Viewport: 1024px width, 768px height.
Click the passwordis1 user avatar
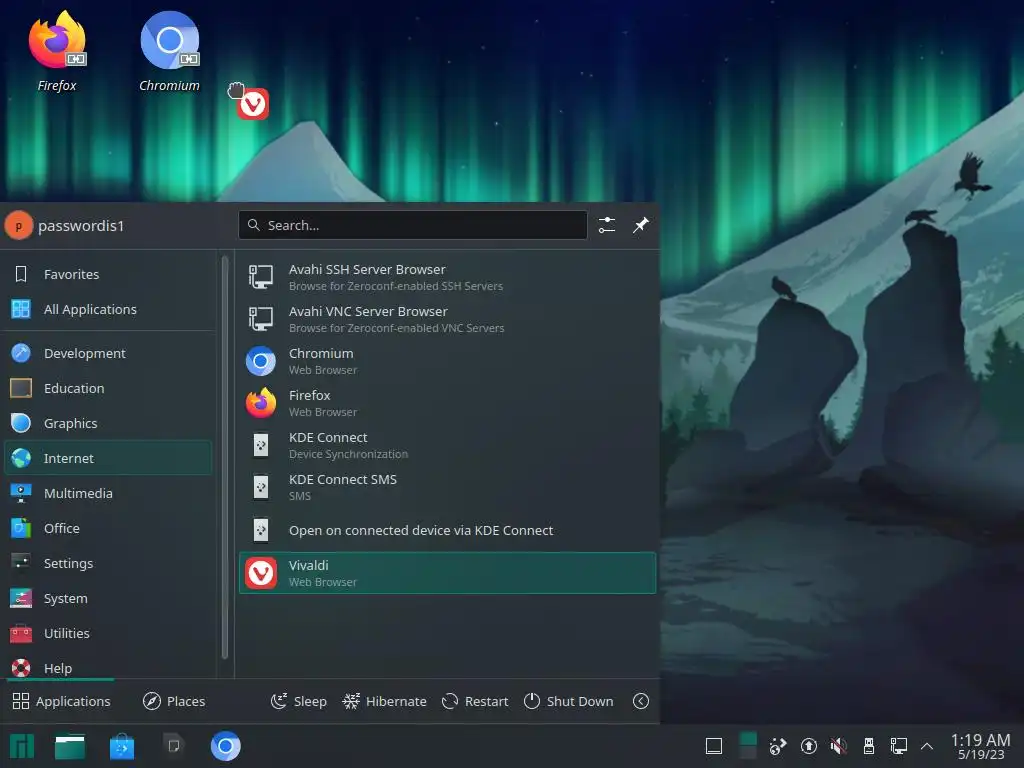(19, 226)
